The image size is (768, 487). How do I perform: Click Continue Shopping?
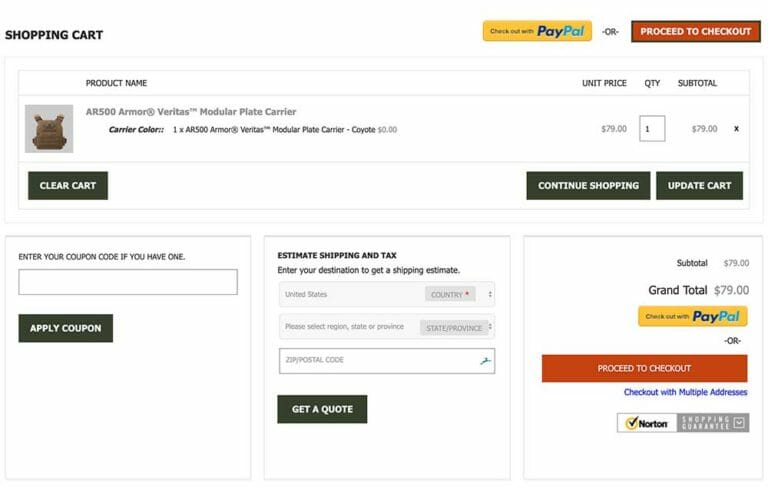pyautogui.click(x=588, y=186)
